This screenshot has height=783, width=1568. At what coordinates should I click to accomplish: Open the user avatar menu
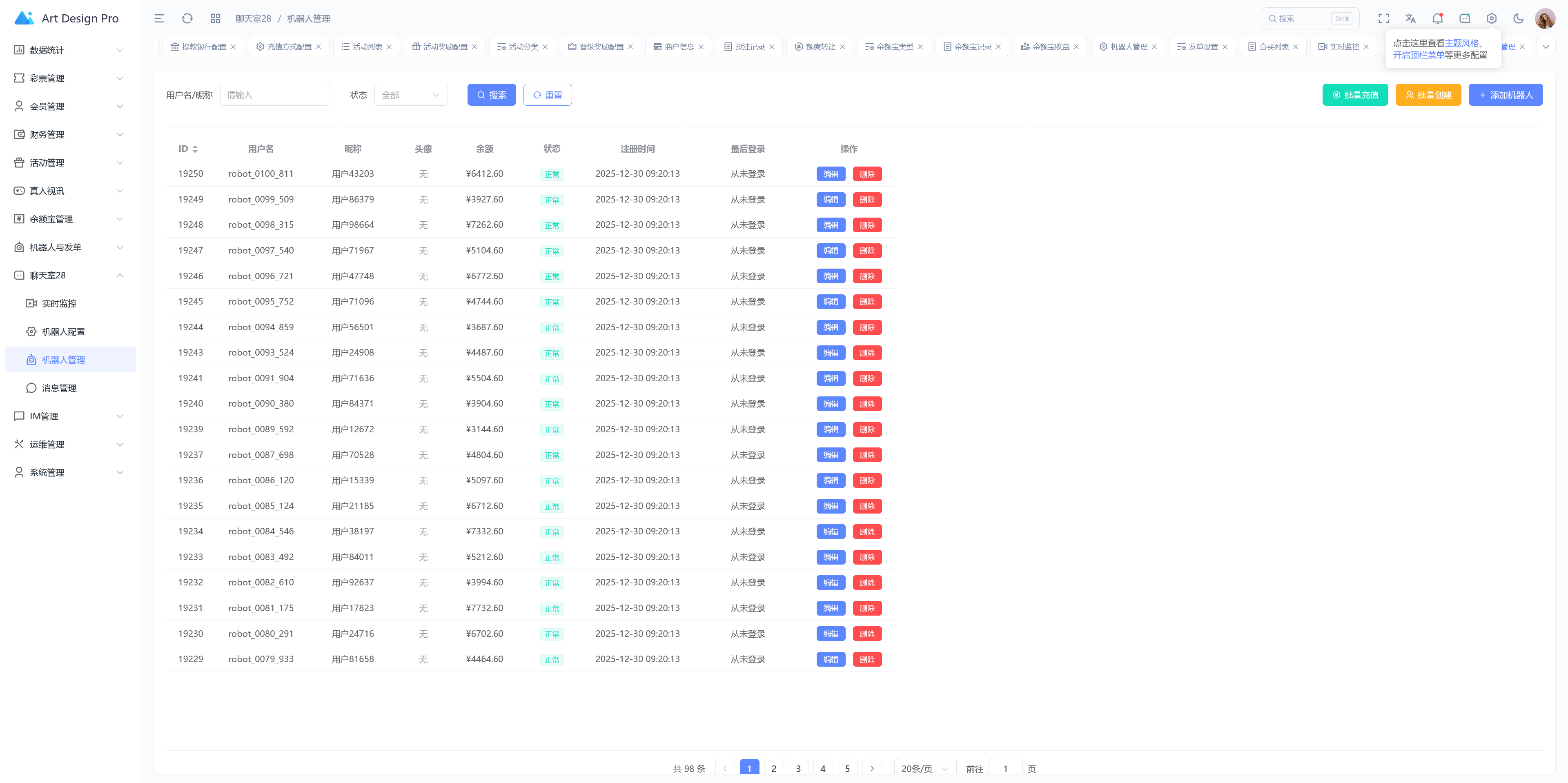[1545, 18]
